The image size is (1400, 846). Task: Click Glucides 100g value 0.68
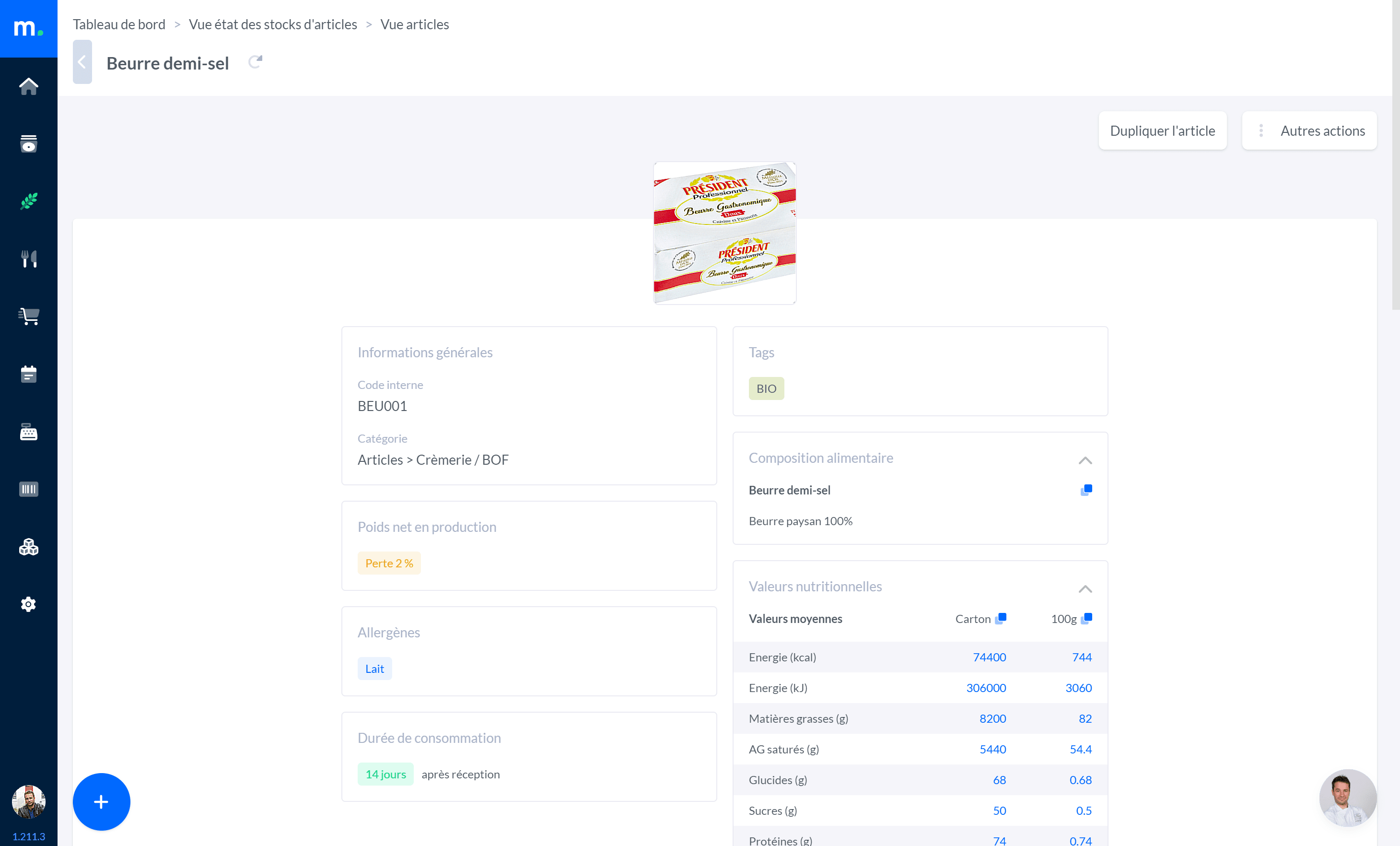1081,779
